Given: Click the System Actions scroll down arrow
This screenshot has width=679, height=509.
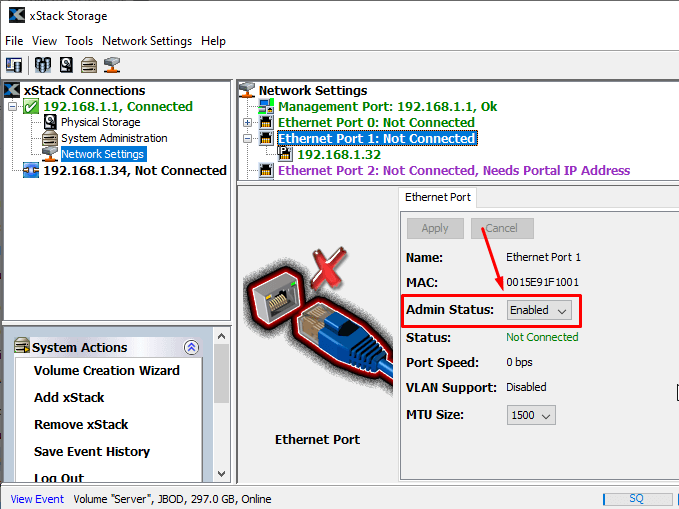Looking at the screenshot, I should click(221, 473).
